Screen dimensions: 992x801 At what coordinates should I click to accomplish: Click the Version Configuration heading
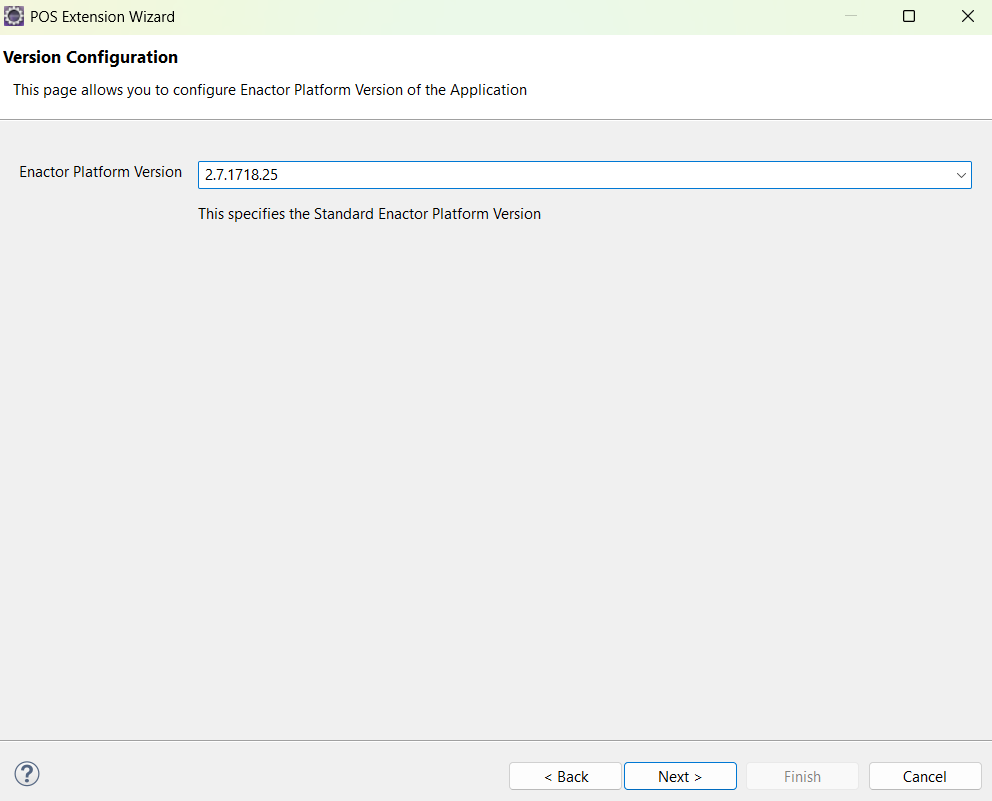[x=90, y=57]
